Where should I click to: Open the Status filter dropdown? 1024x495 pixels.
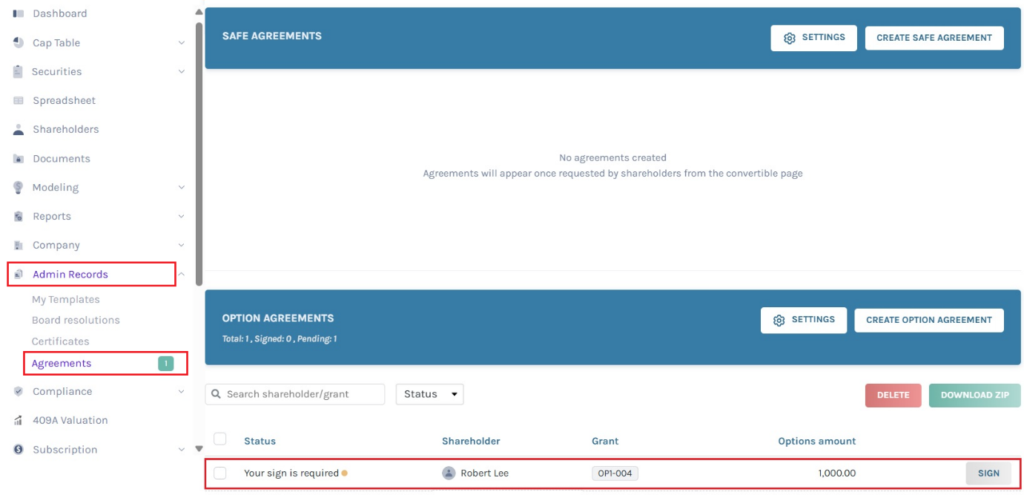point(430,394)
